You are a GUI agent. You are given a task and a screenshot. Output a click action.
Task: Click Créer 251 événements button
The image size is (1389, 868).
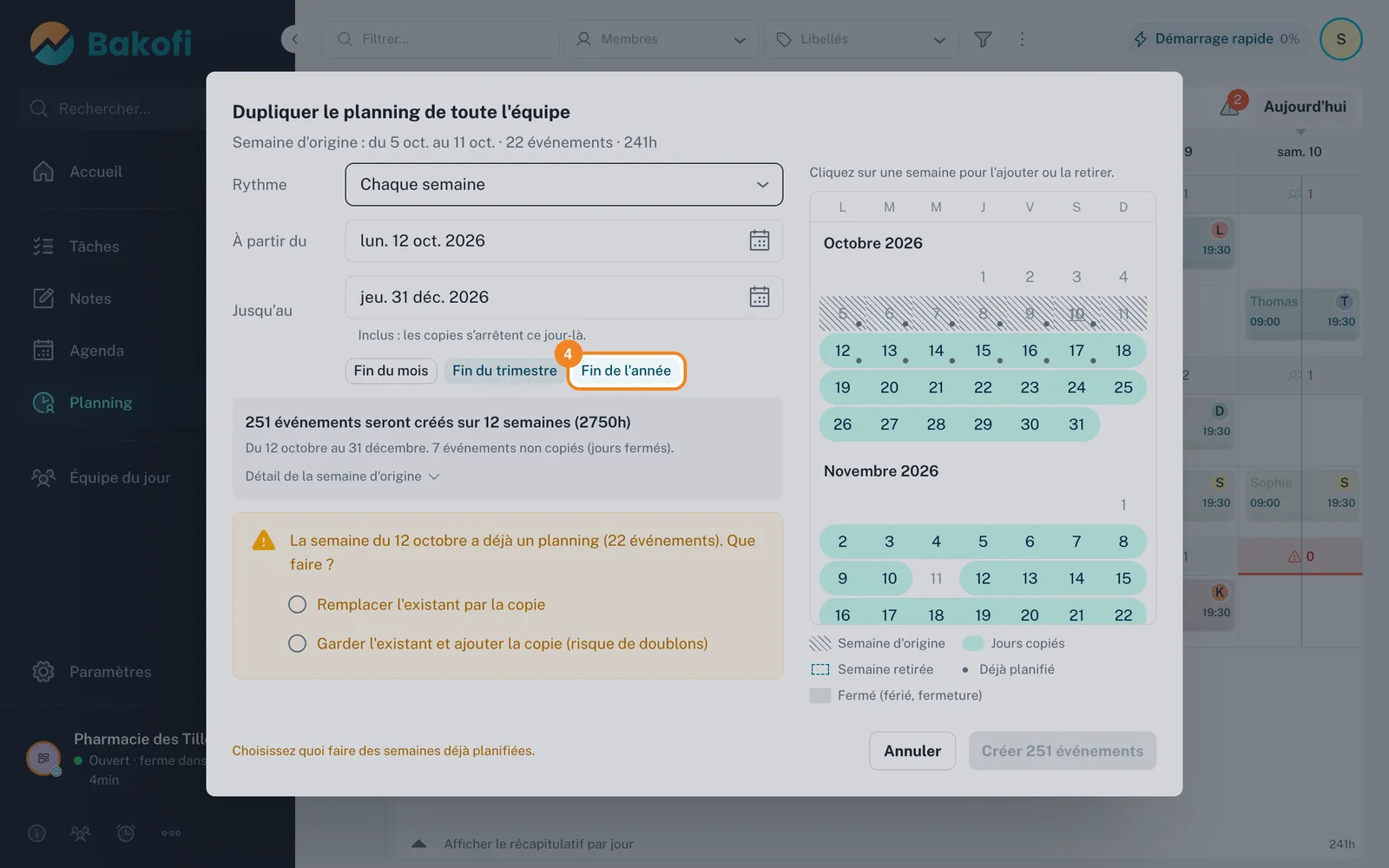[1063, 751]
